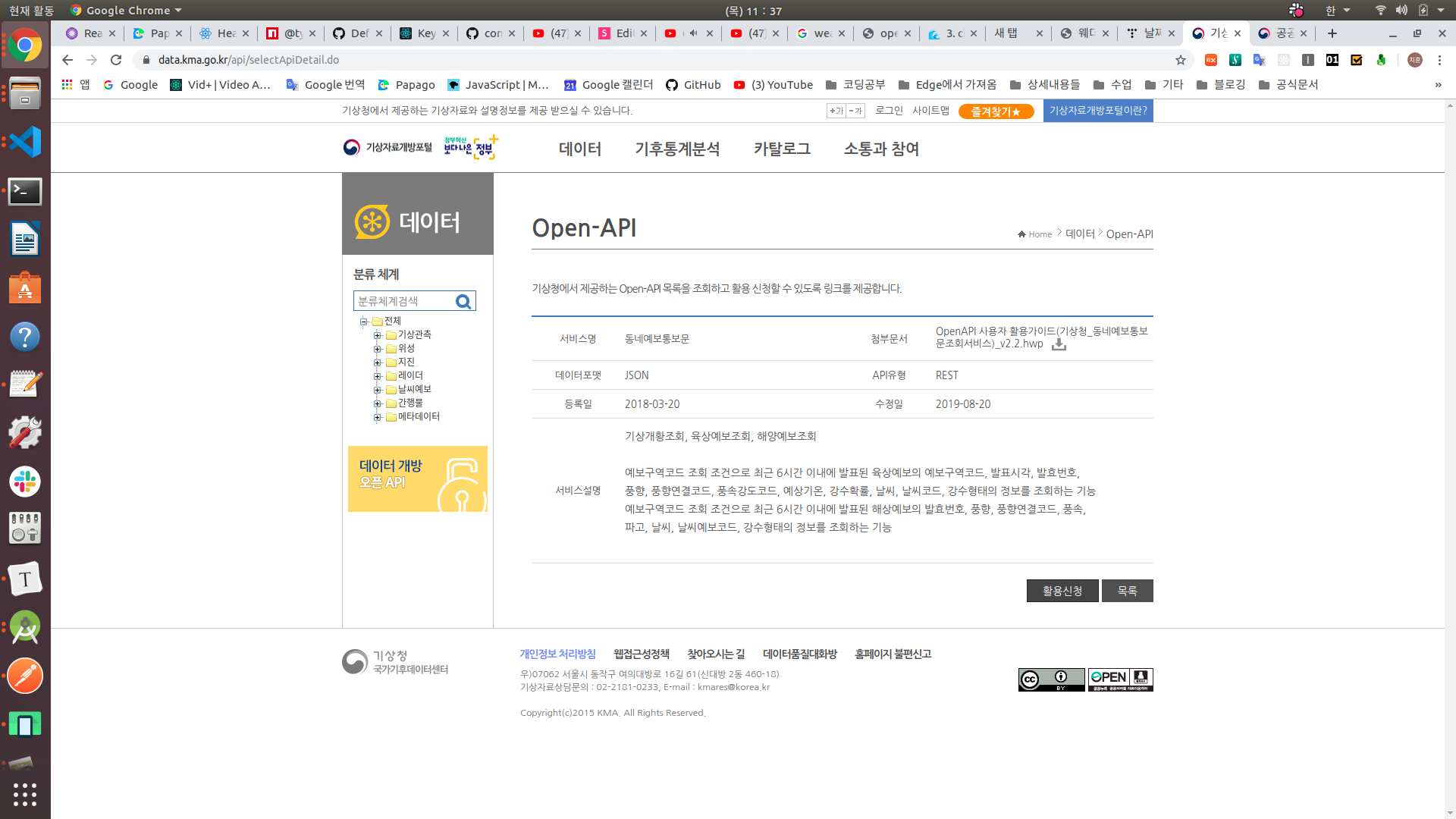Click the search magnifier in 분류체계검색

pos(463,302)
